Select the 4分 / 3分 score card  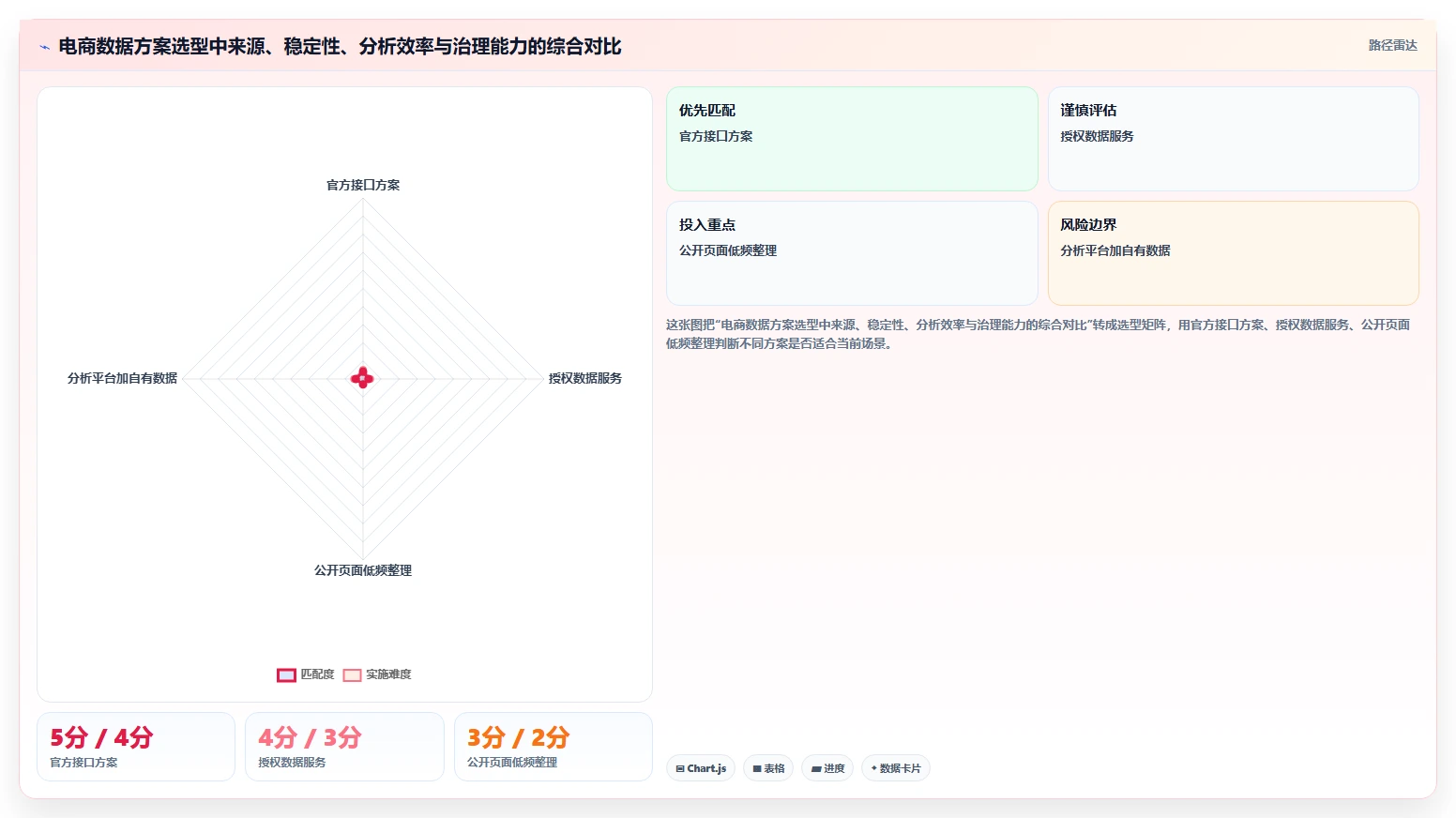[344, 747]
